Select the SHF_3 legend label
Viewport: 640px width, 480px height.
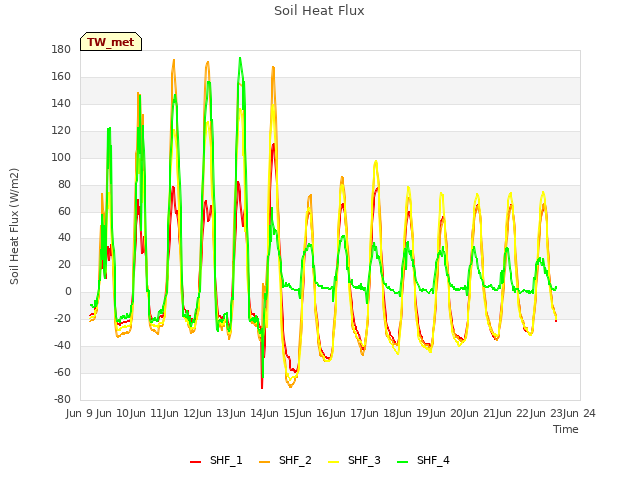pos(364,460)
